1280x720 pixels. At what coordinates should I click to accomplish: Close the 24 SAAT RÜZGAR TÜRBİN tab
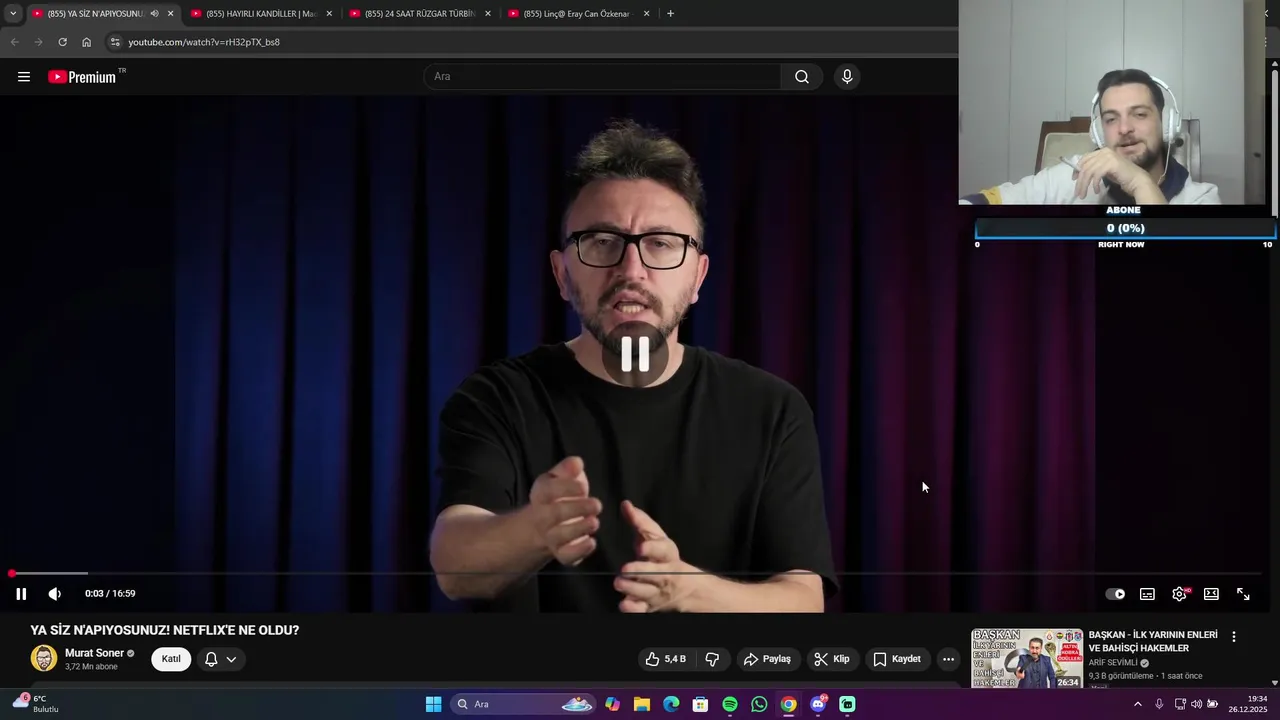coord(488,14)
